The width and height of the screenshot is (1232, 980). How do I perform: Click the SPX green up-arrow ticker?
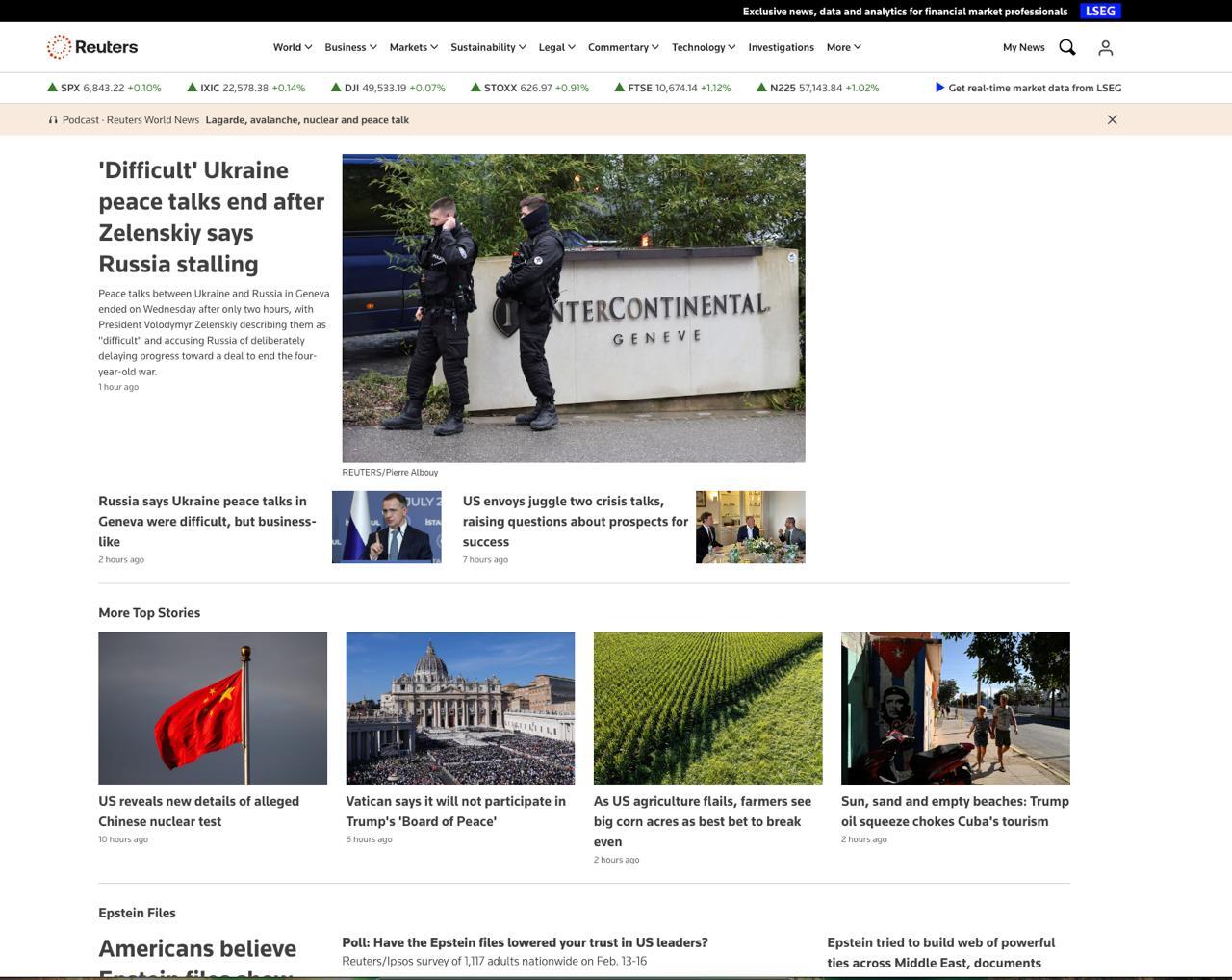53,88
